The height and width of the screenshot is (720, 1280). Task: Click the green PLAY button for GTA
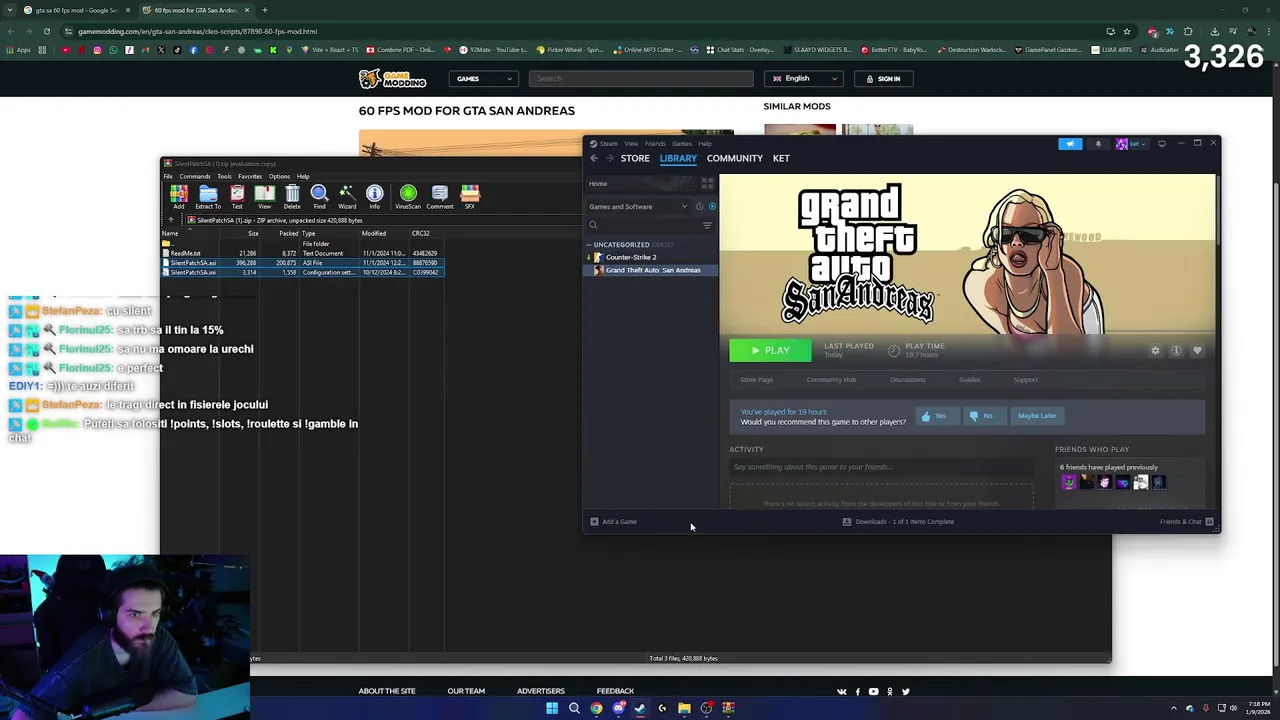770,350
